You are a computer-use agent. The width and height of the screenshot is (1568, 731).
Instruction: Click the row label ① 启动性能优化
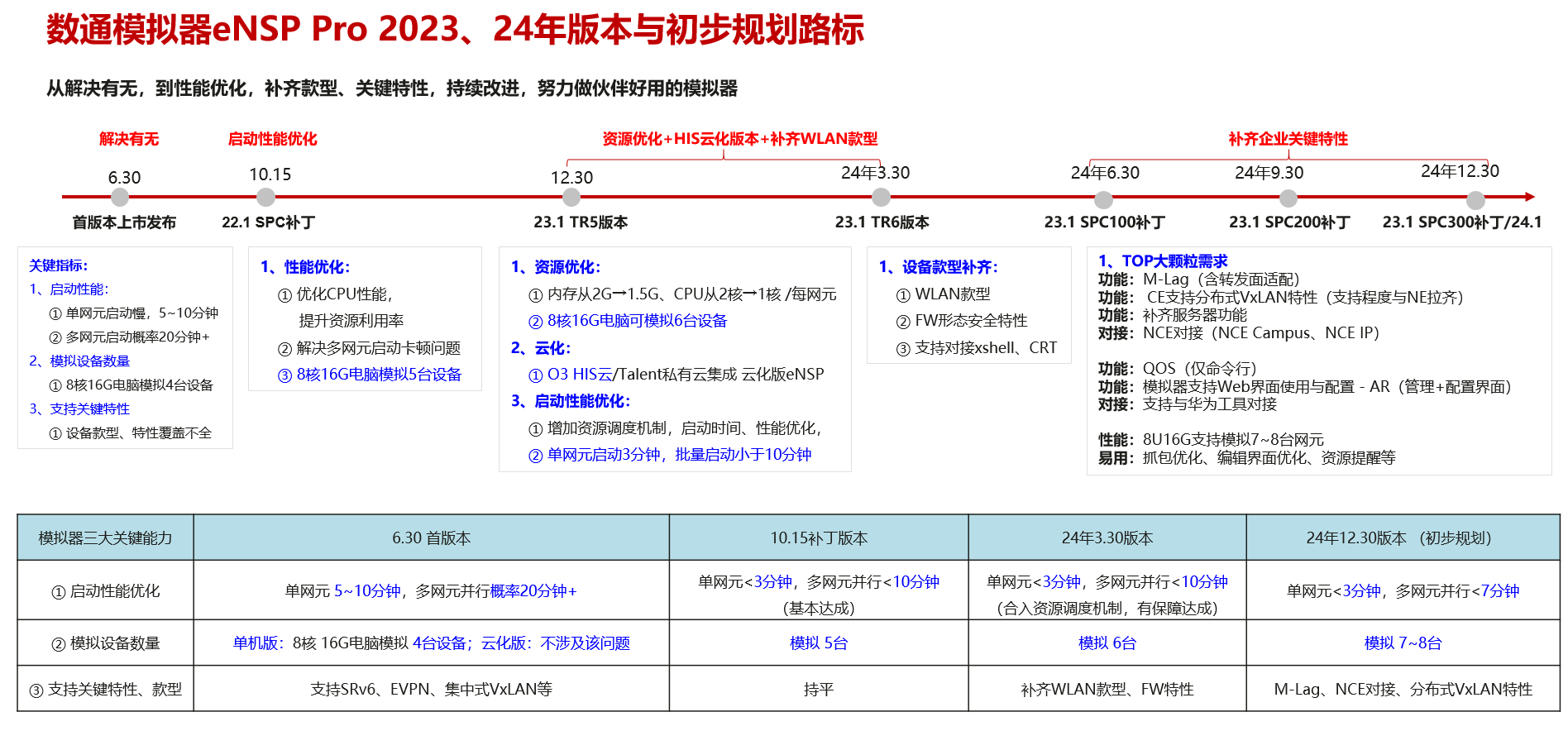coord(105,591)
